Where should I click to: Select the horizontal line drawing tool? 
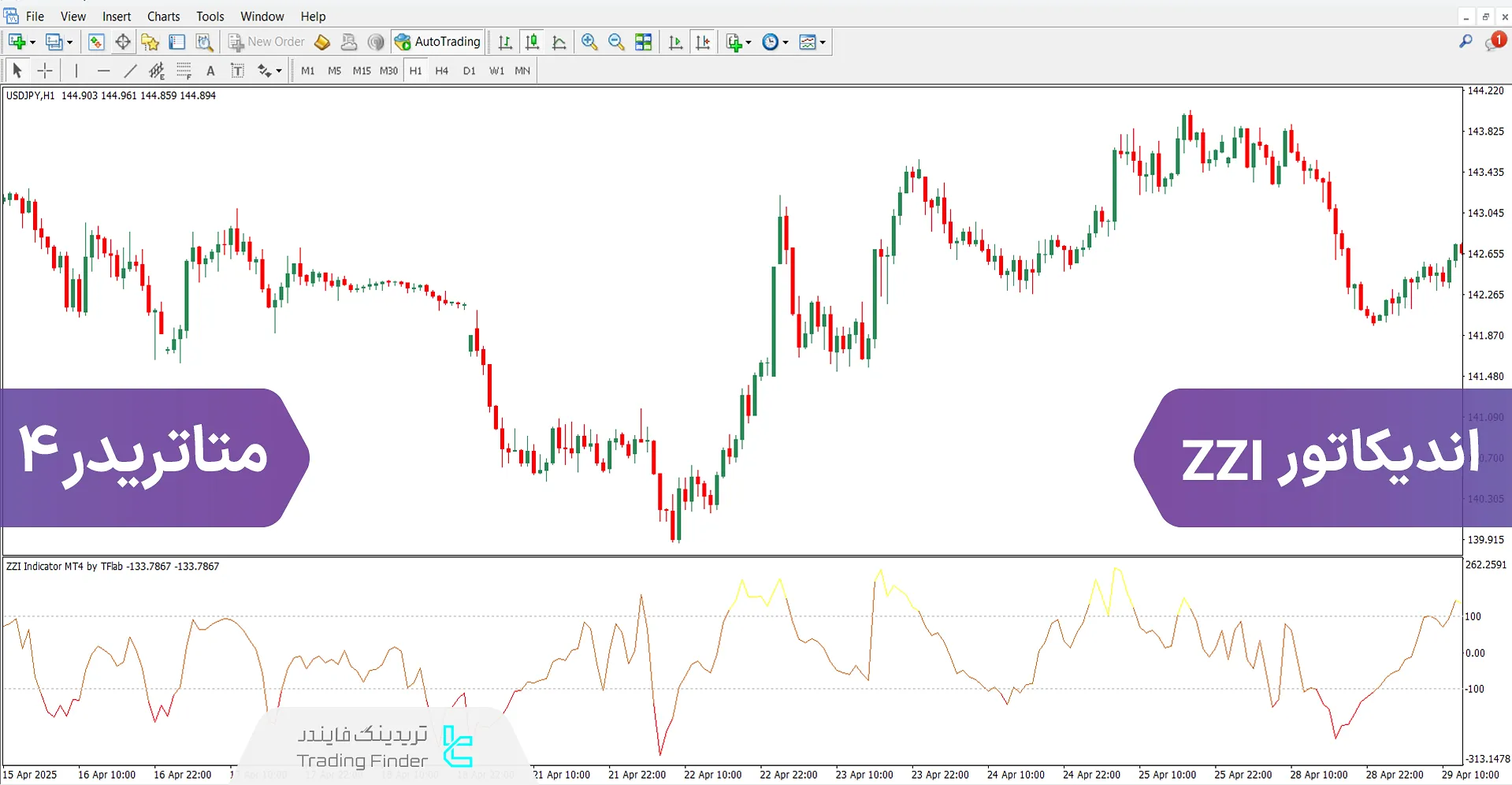[x=103, y=71]
